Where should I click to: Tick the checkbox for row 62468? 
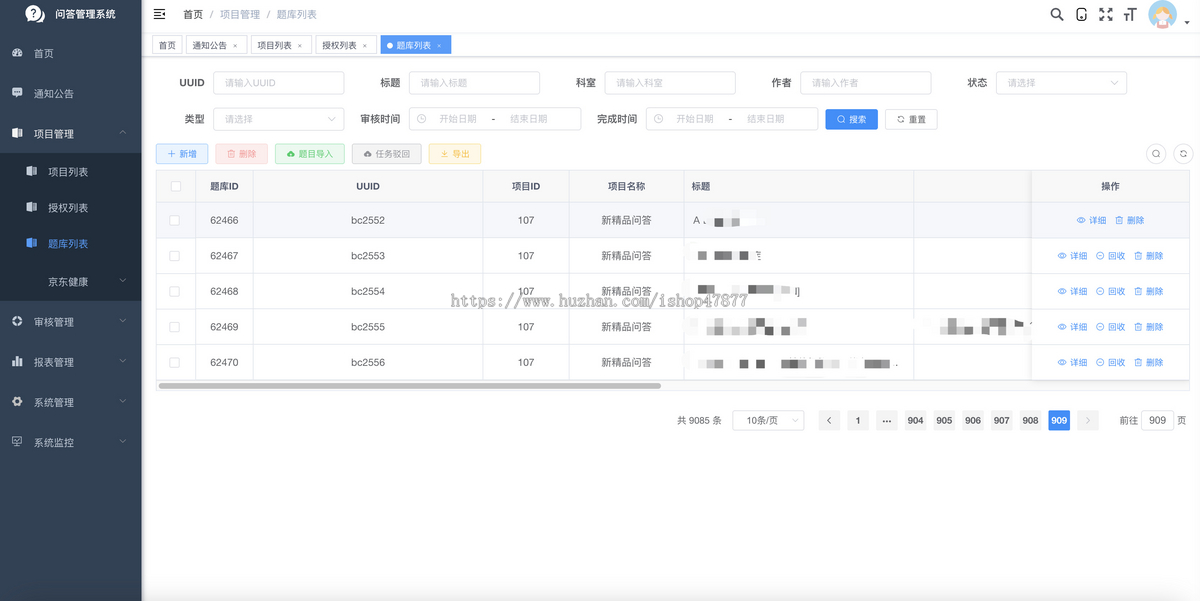click(175, 291)
